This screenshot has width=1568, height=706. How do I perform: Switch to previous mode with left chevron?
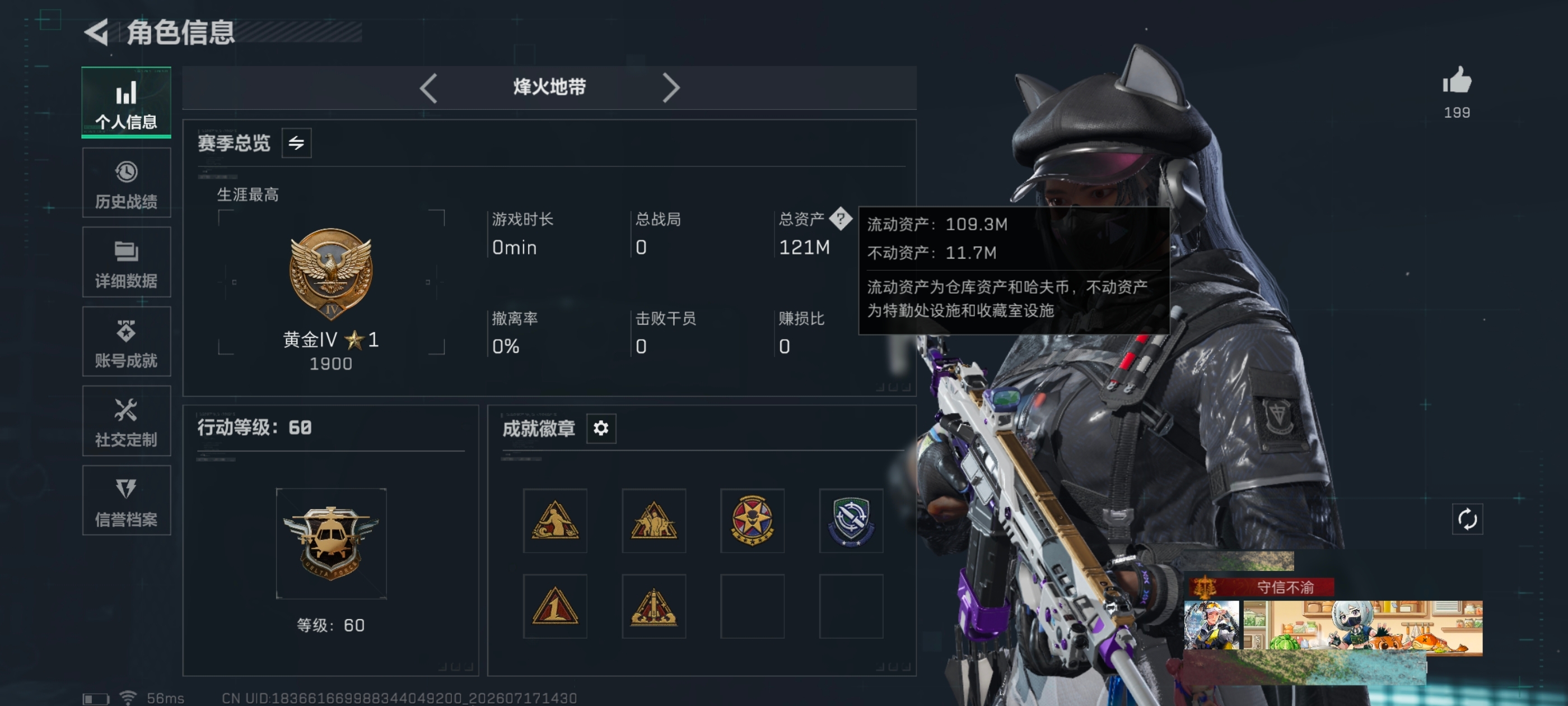(429, 89)
